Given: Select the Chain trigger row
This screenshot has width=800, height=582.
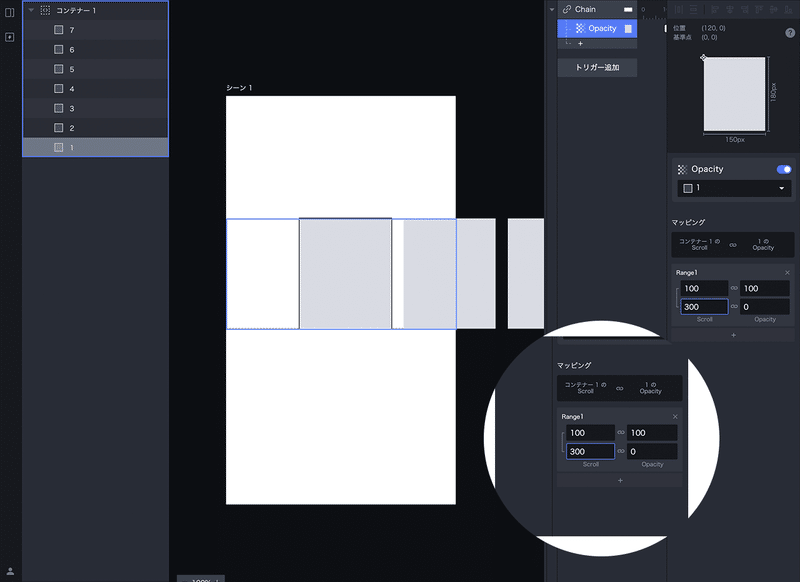Looking at the screenshot, I should click(x=597, y=9).
